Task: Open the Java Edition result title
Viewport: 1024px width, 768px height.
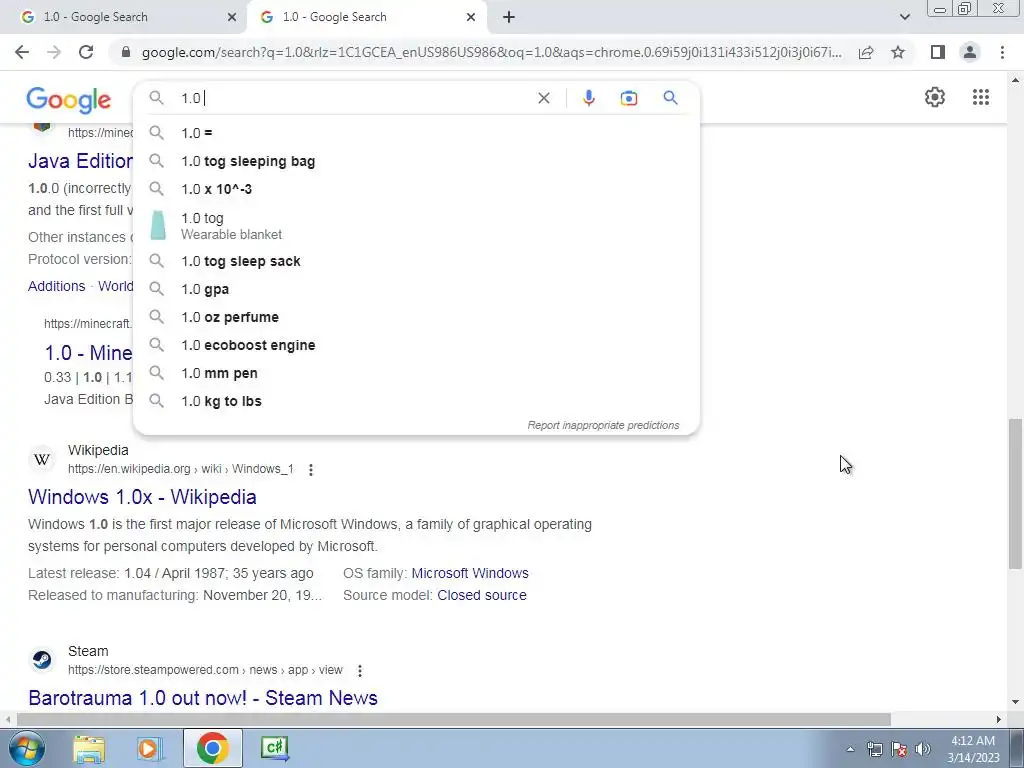Action: click(x=80, y=161)
